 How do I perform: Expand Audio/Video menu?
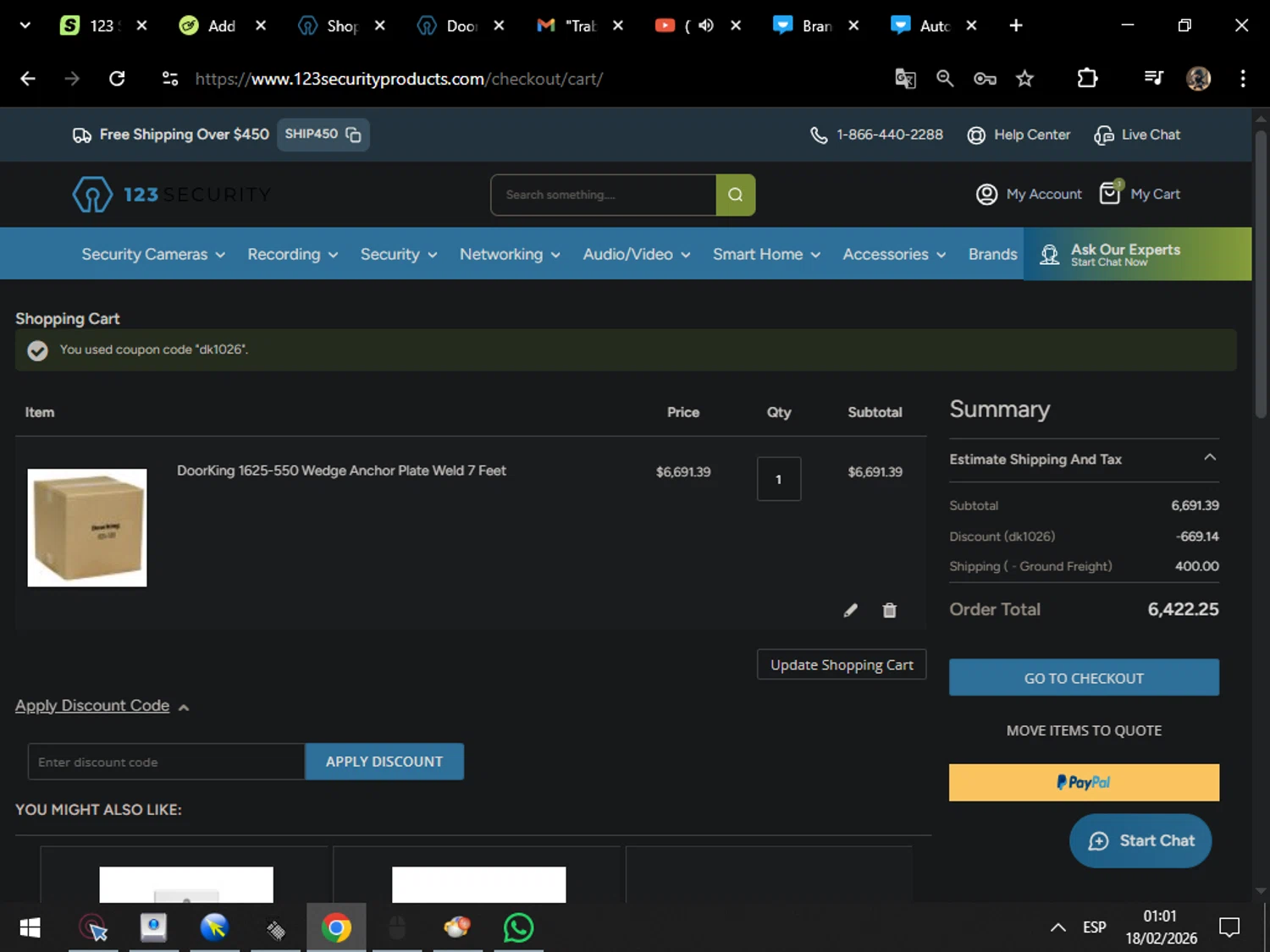637,254
